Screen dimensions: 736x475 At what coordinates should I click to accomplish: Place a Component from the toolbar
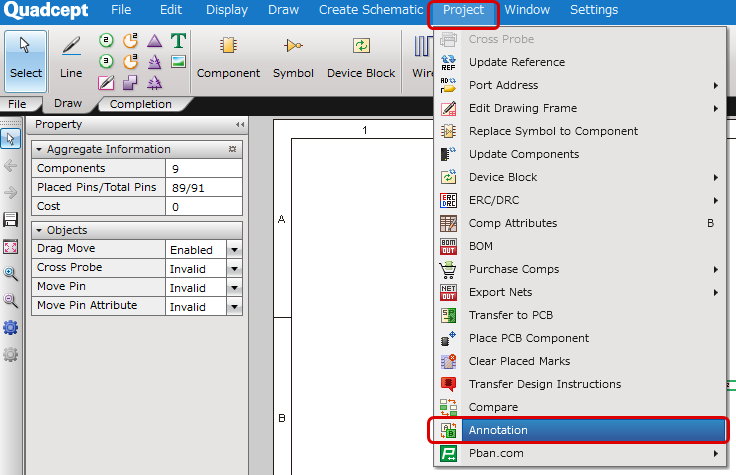(228, 59)
